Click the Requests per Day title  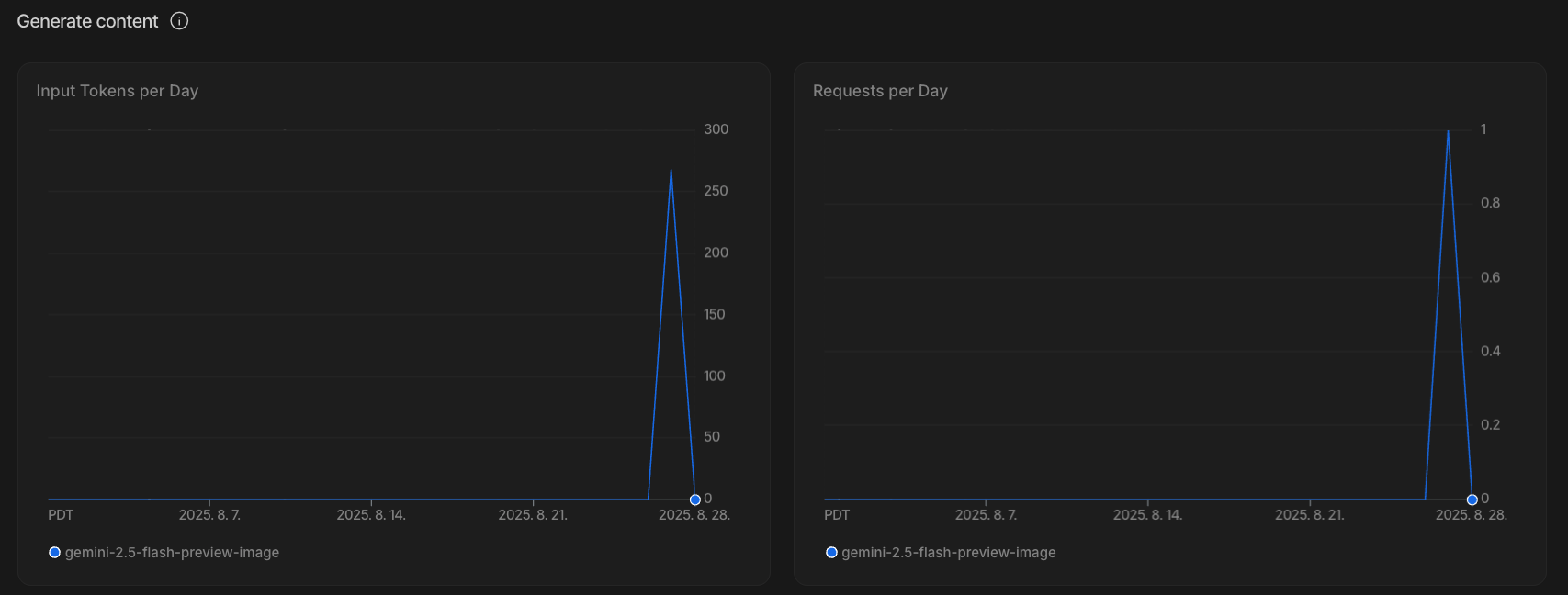point(880,91)
